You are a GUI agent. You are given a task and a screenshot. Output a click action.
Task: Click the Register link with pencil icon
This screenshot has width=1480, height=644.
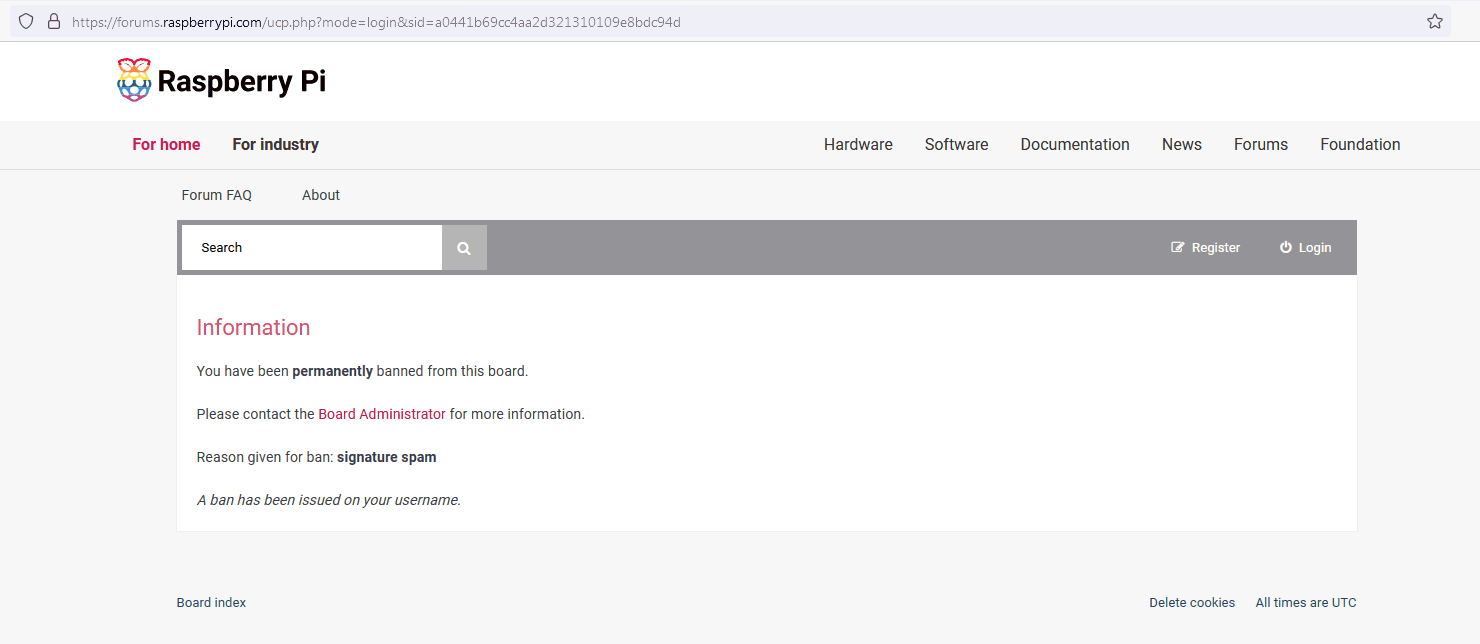click(1205, 248)
